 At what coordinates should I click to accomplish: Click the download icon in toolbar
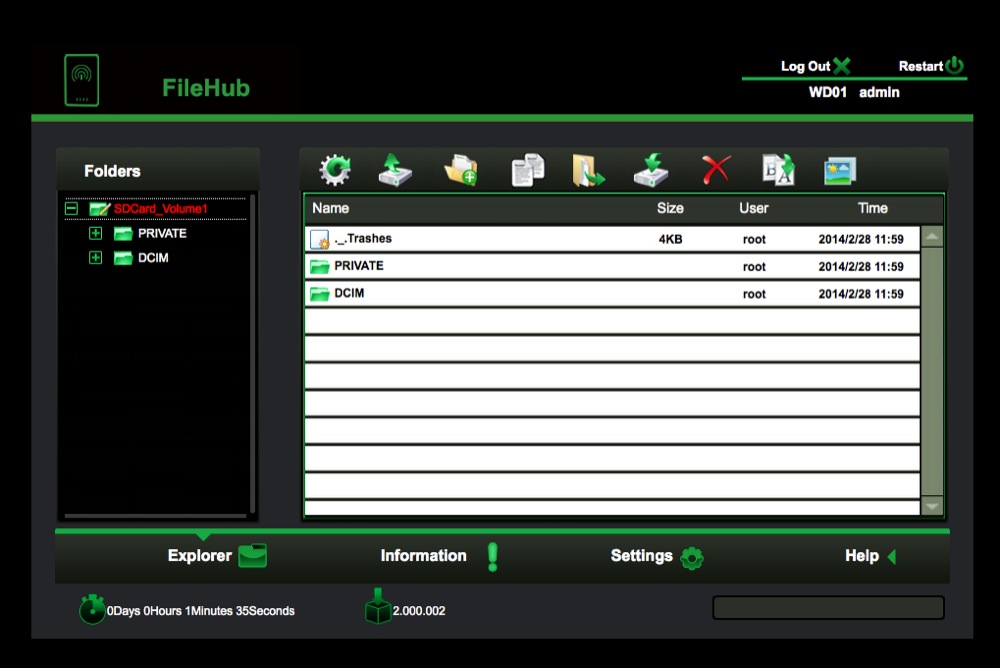(651, 170)
